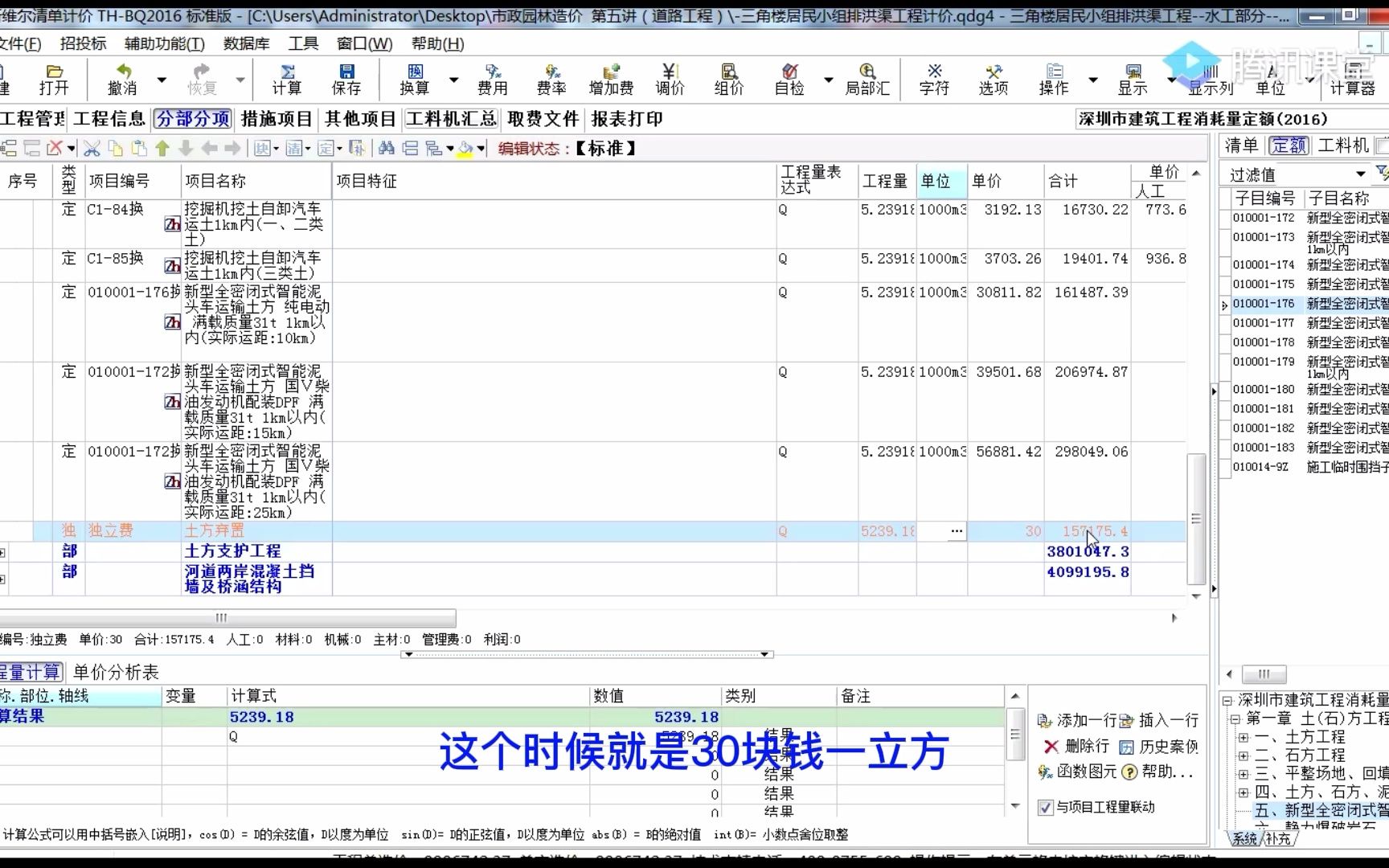Switch to the 清单 tab in right panel
This screenshot has width=1389, height=868.
[x=1242, y=145]
